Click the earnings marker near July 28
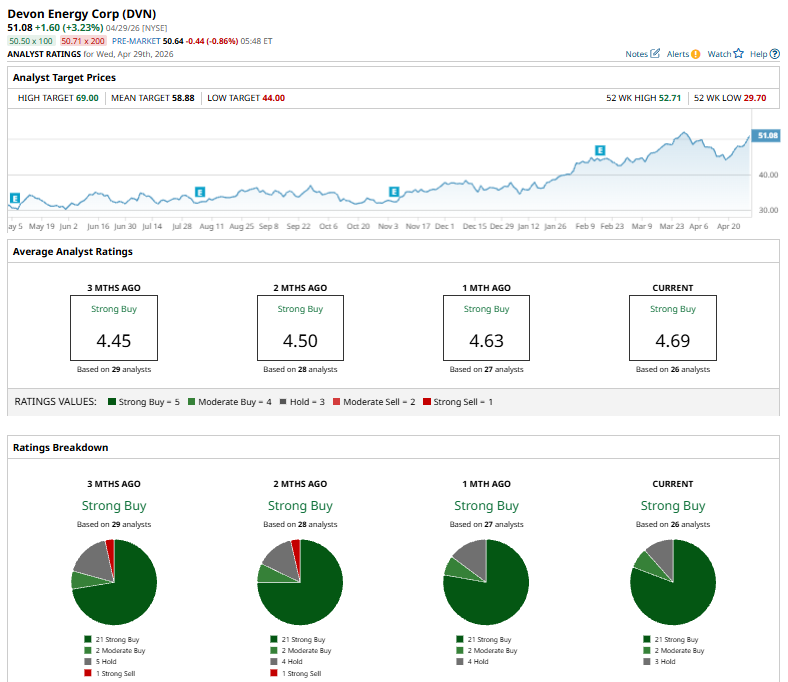This screenshot has width=788, height=682. [x=200, y=192]
